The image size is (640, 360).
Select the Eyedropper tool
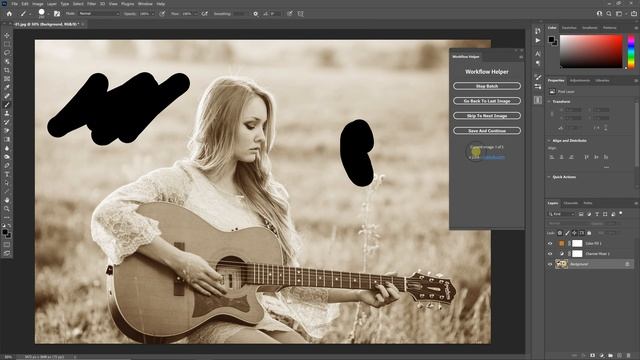click(7, 87)
